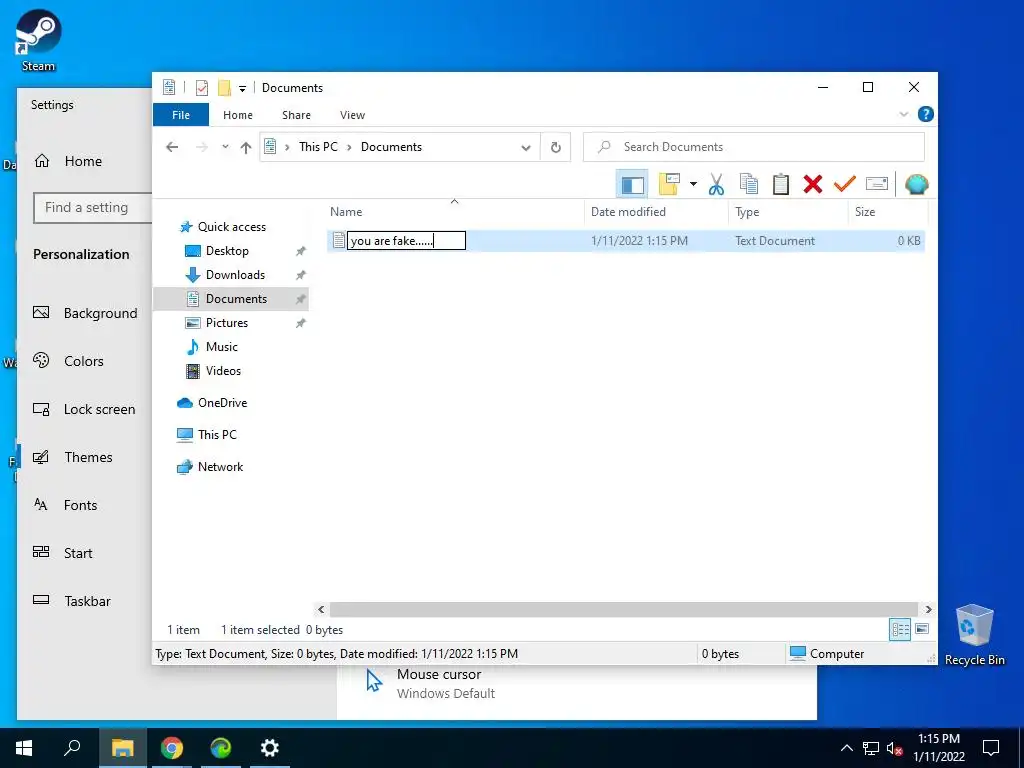Viewport: 1024px width, 768px height.
Task: Click the scrollbar left arrow
Action: [x=321, y=610]
